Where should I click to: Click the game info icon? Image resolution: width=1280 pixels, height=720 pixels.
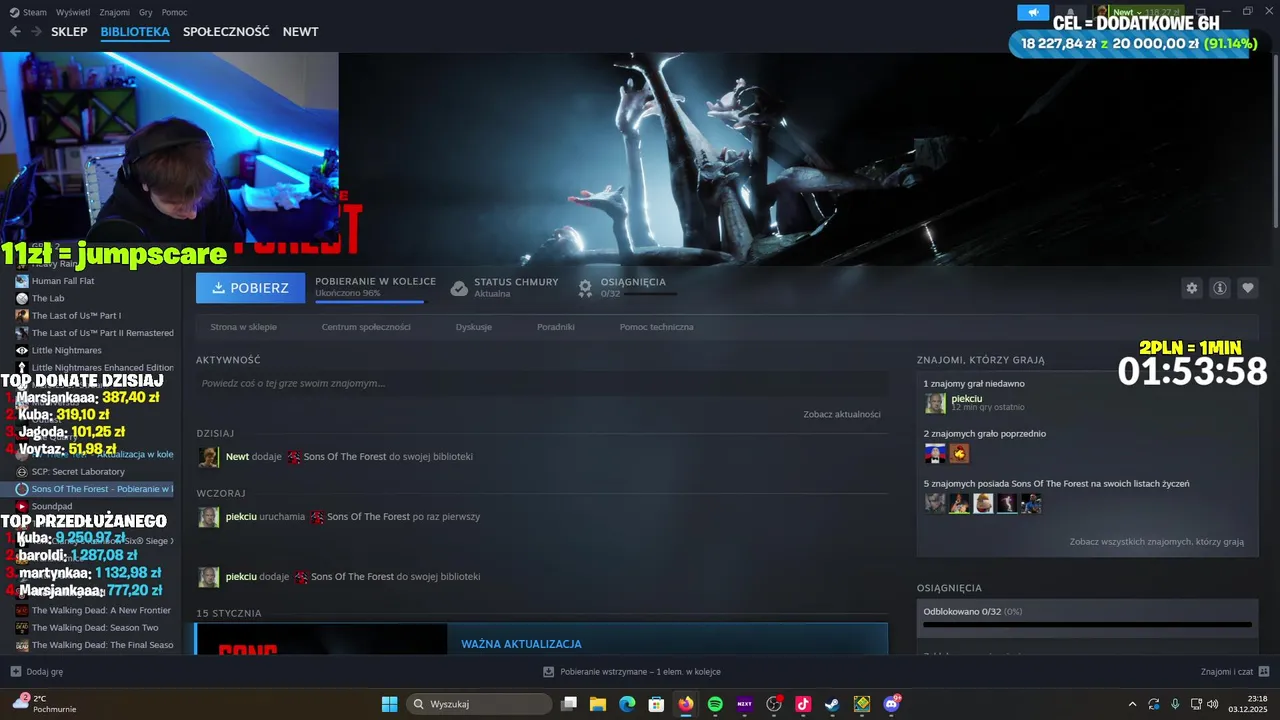pos(1219,288)
